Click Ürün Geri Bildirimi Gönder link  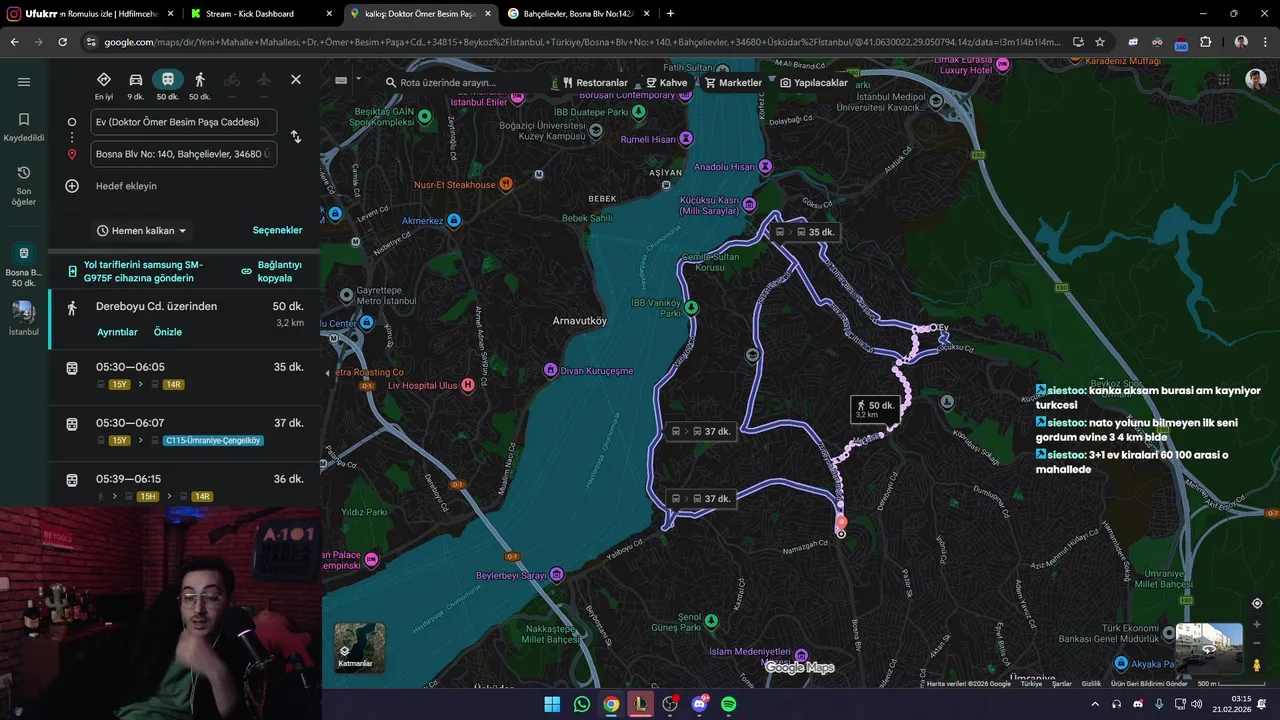point(1149,684)
